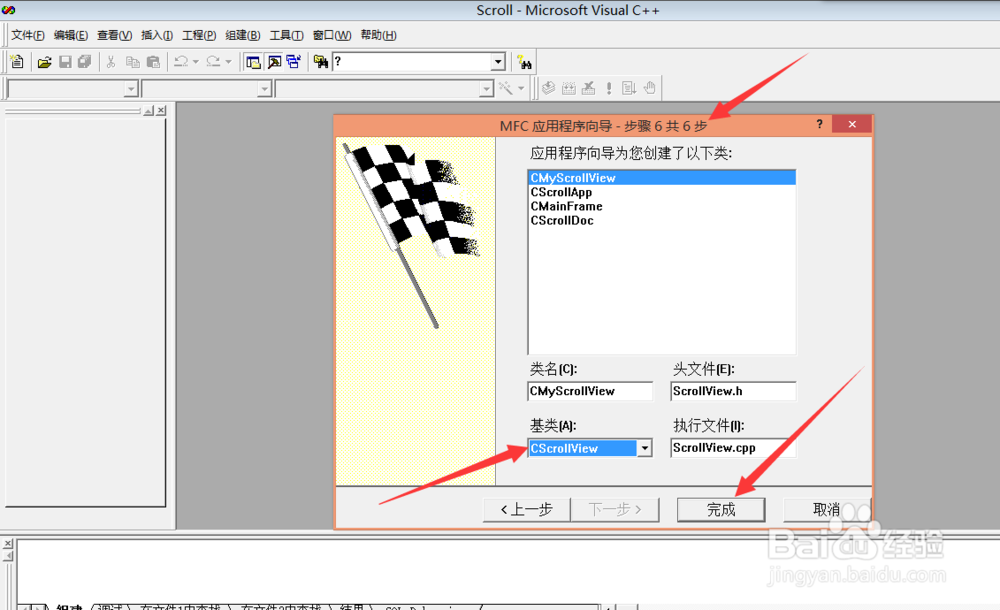Click the Find text input box
The image size is (1000, 610).
(412, 62)
